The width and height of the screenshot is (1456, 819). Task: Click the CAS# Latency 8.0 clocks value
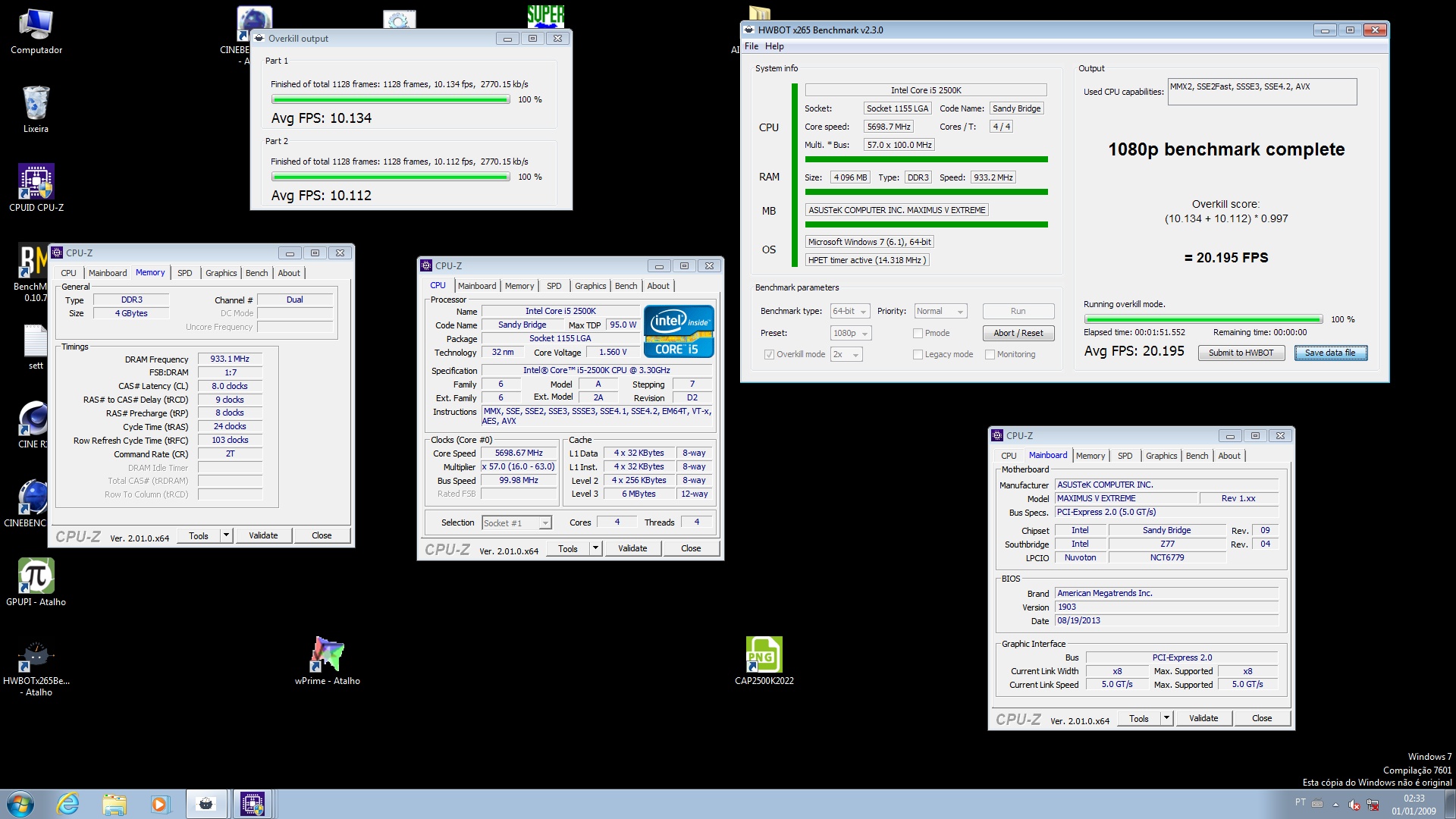coord(230,386)
